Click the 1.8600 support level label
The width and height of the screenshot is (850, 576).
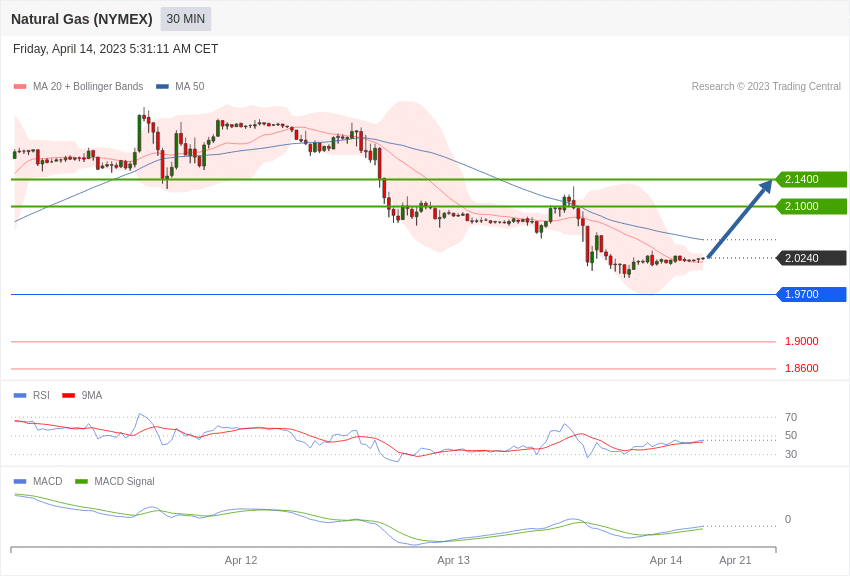point(802,368)
